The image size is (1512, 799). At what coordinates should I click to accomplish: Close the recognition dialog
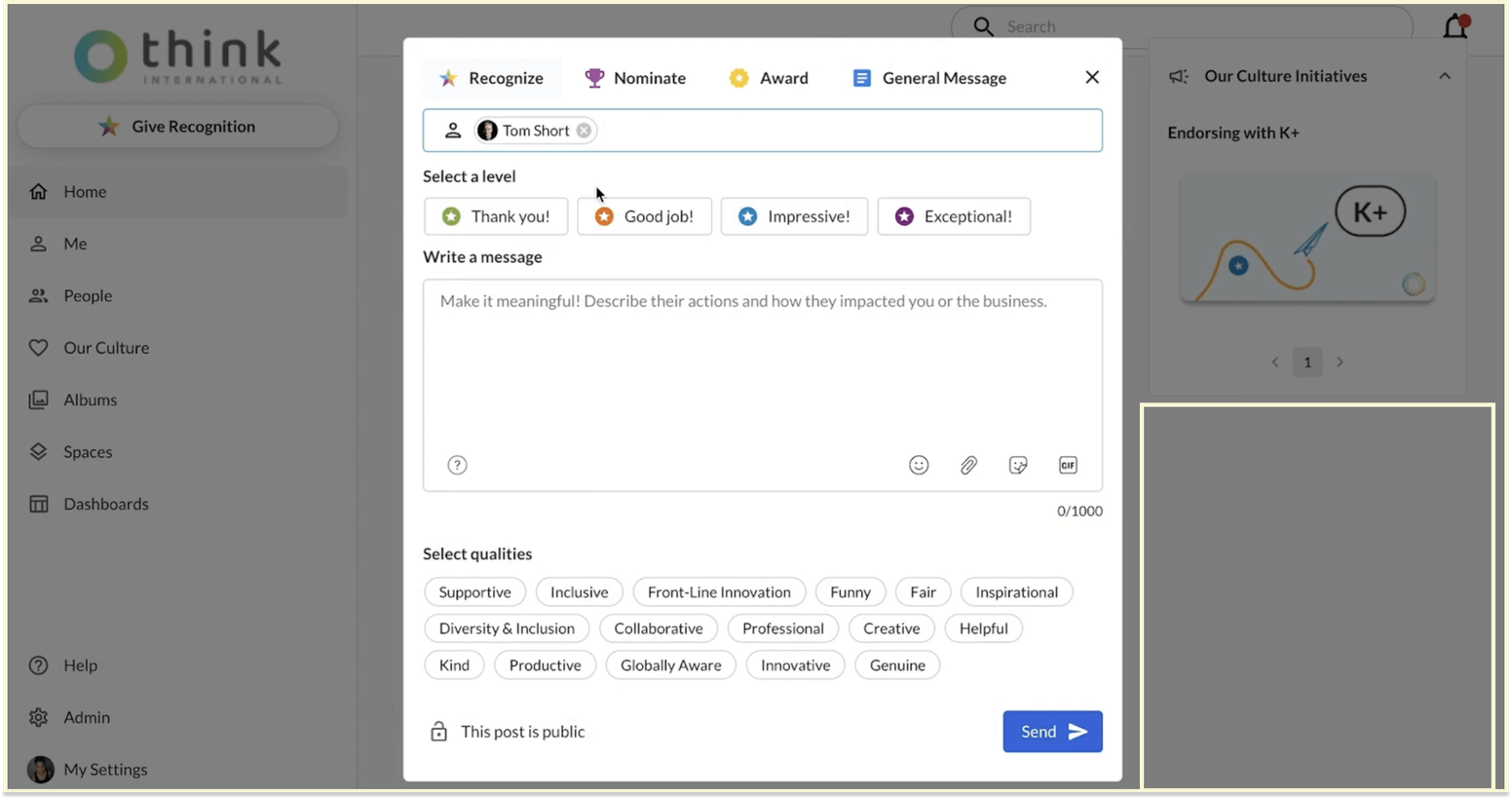point(1092,77)
